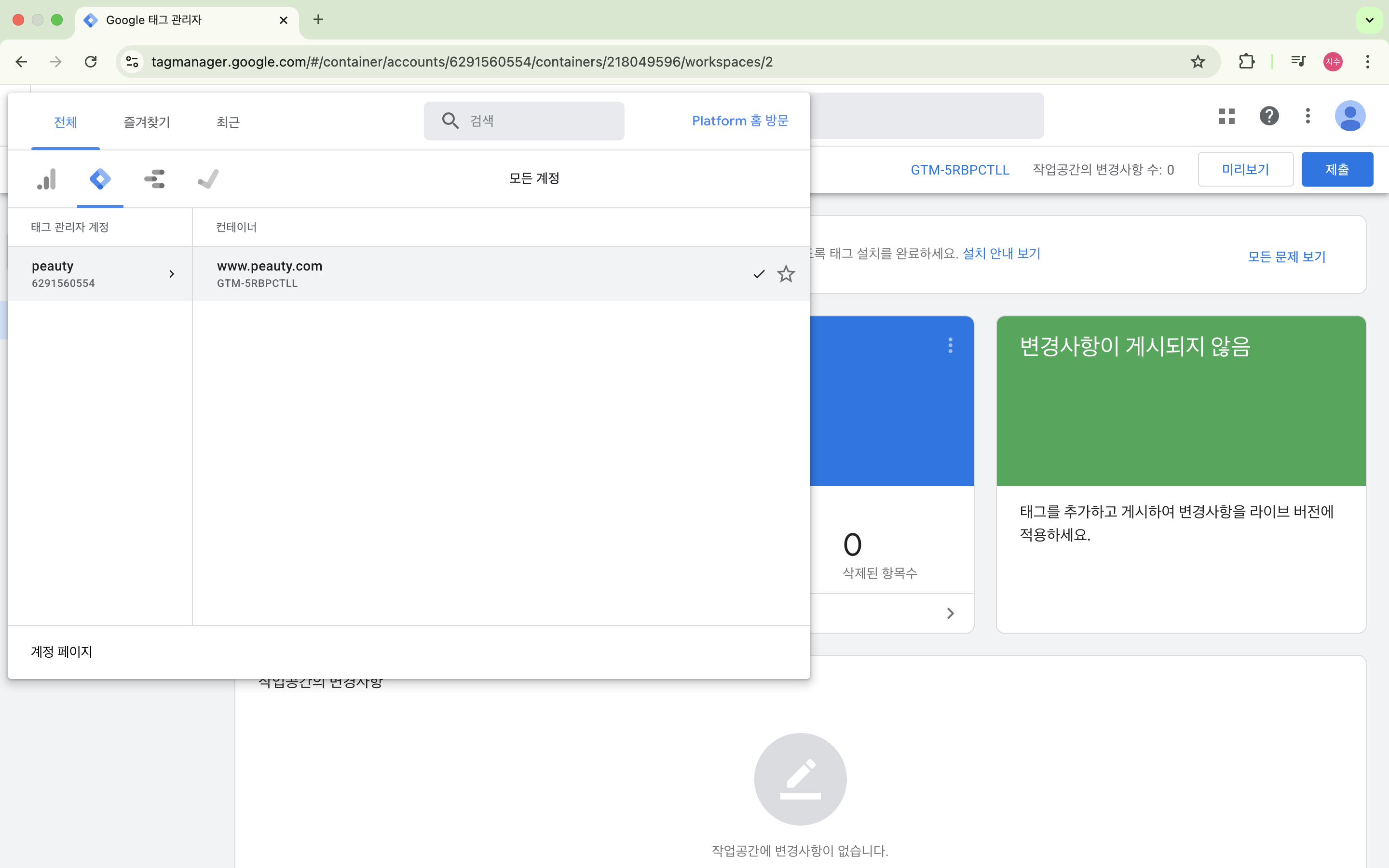Click the browser extensions puzzle icon

point(1246,61)
